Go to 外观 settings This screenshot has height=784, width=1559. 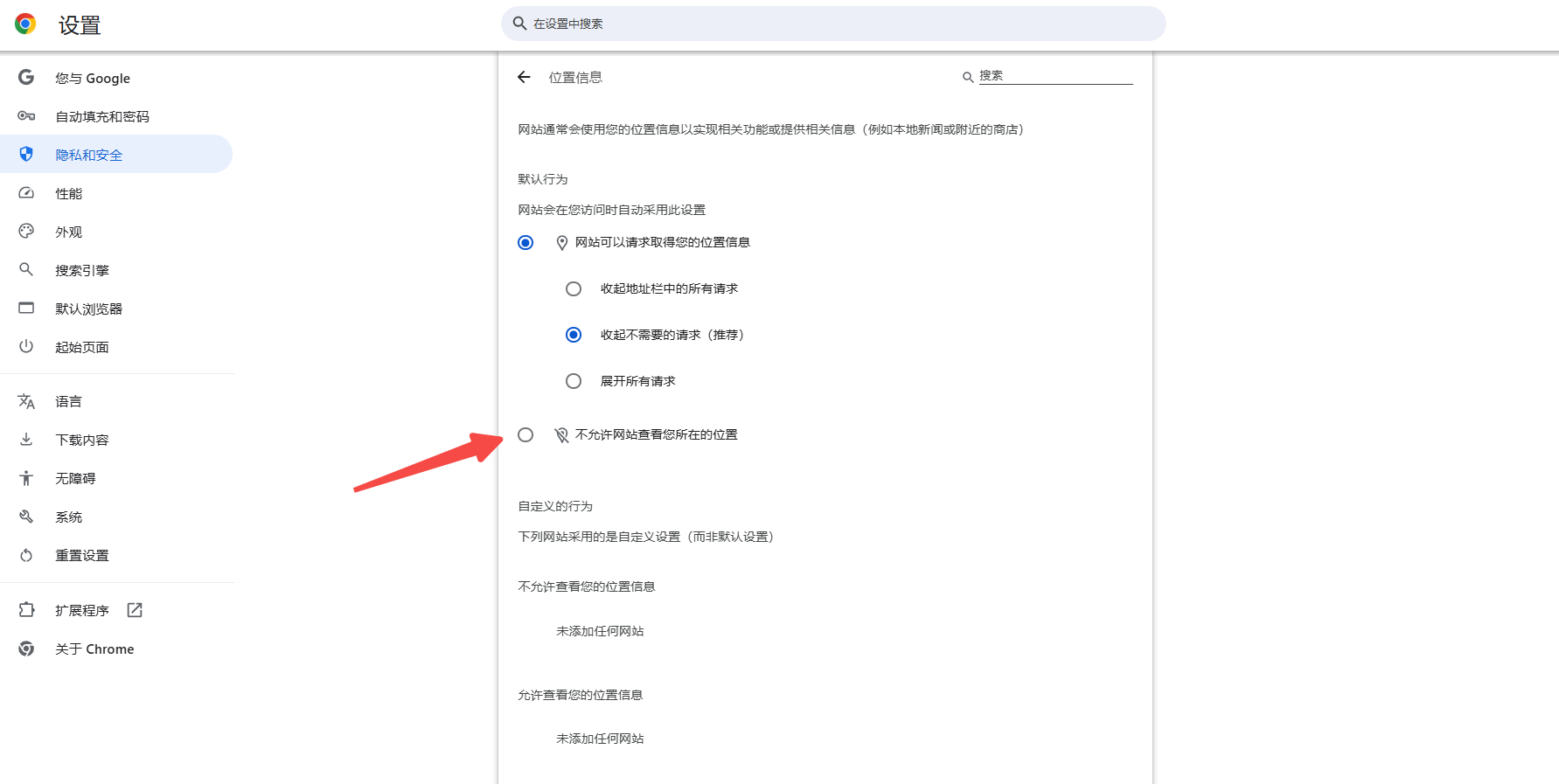tap(116, 232)
